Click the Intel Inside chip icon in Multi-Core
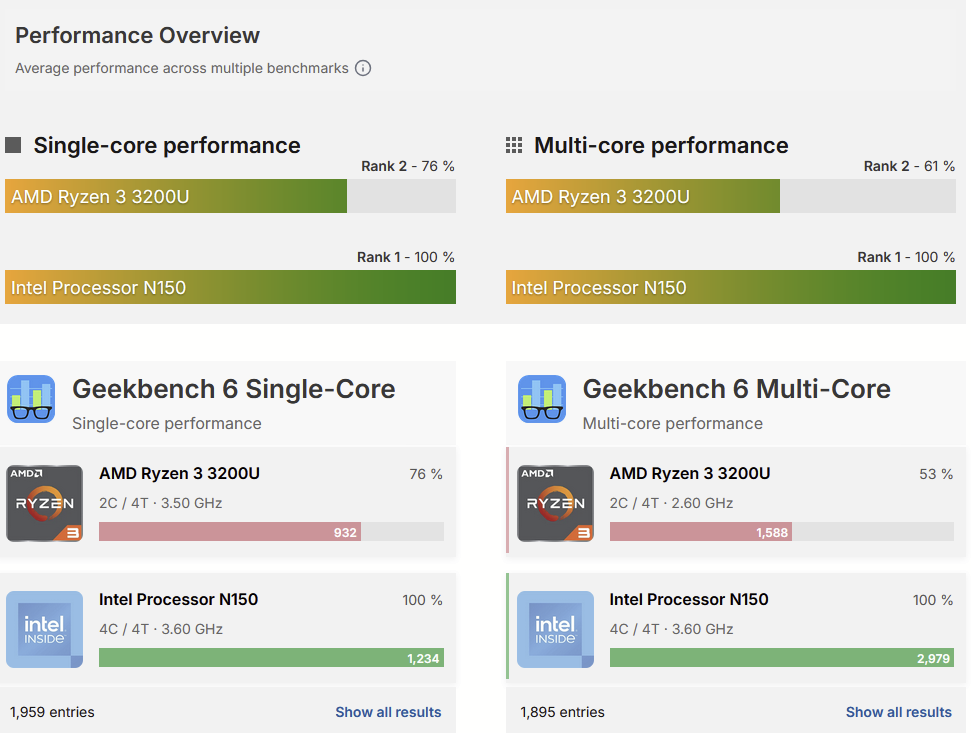The width and height of the screenshot is (971, 733). pyautogui.click(x=555, y=629)
